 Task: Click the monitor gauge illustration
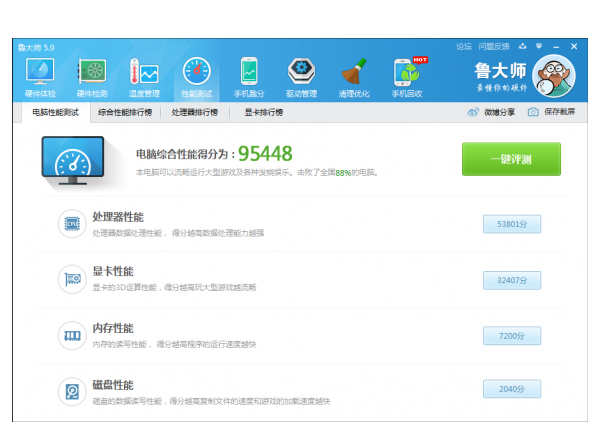73,161
